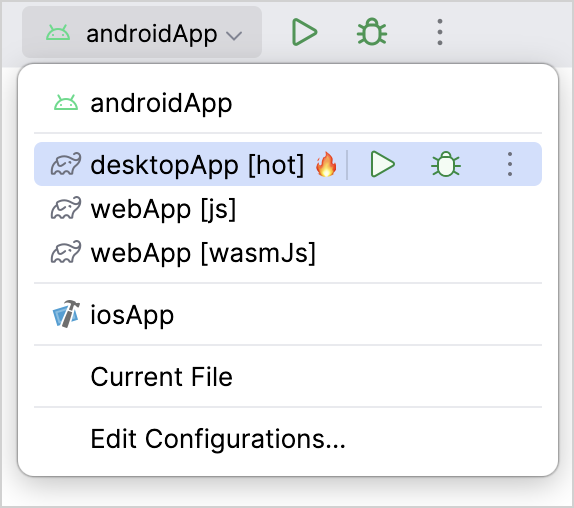The image size is (574, 508).
Task: Click the fire emoji next to desktopApp [hot]
Action: pos(326,164)
